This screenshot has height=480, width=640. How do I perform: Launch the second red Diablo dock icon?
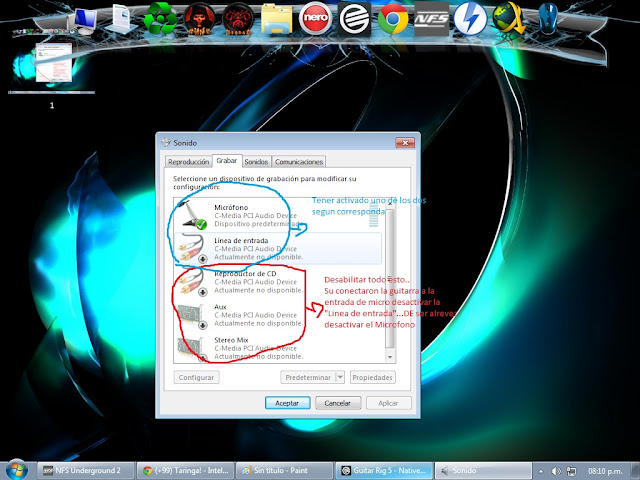click(x=238, y=19)
